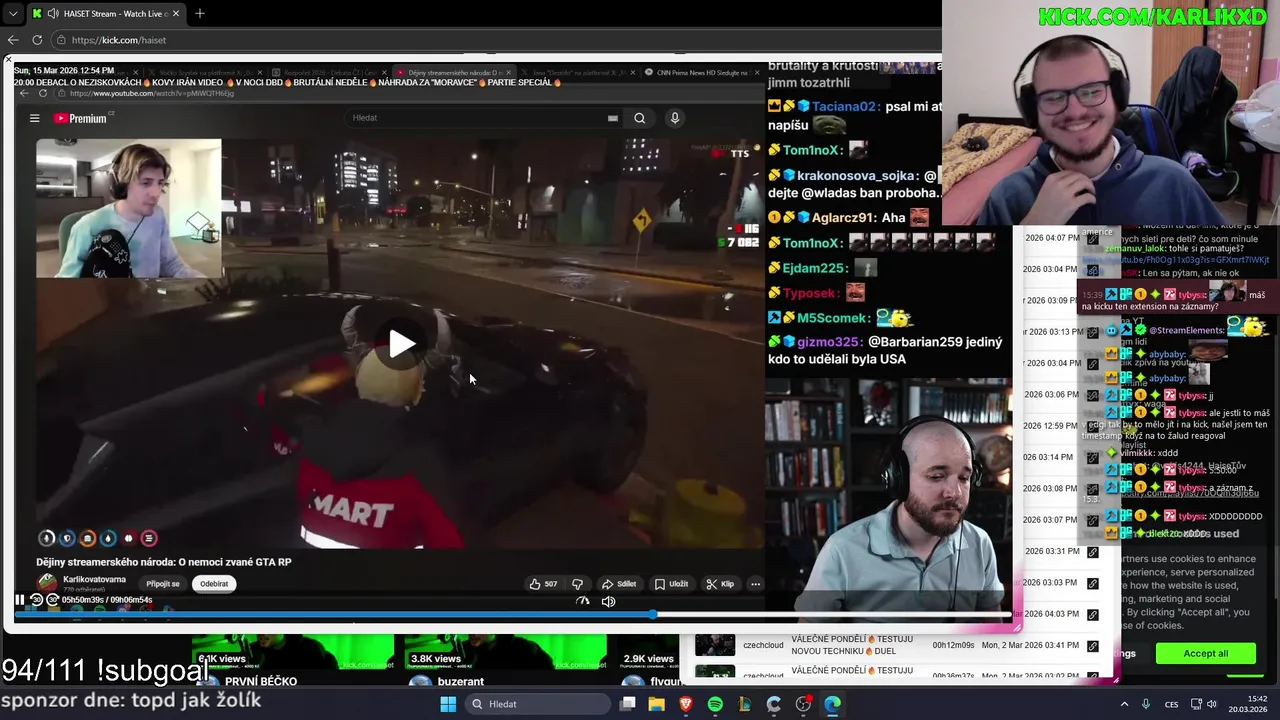This screenshot has height=720, width=1280.
Task: Open on-screen keyboard icon in YouTube search
Action: pos(613,118)
